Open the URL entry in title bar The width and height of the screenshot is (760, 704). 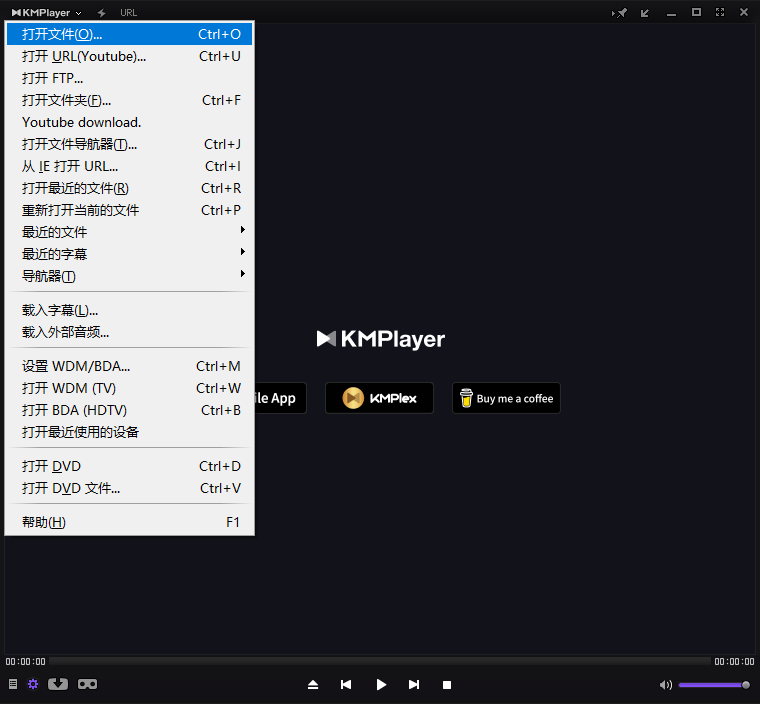coord(128,13)
